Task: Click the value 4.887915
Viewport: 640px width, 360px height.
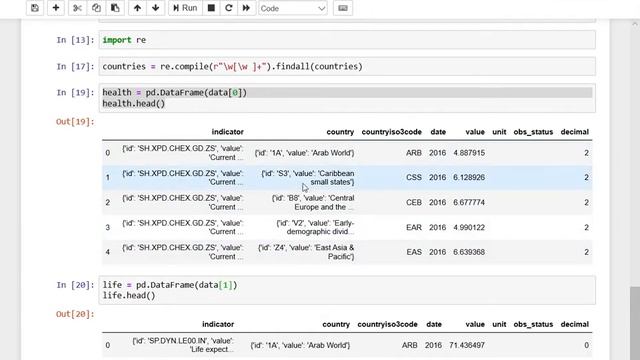Action: 469,153
